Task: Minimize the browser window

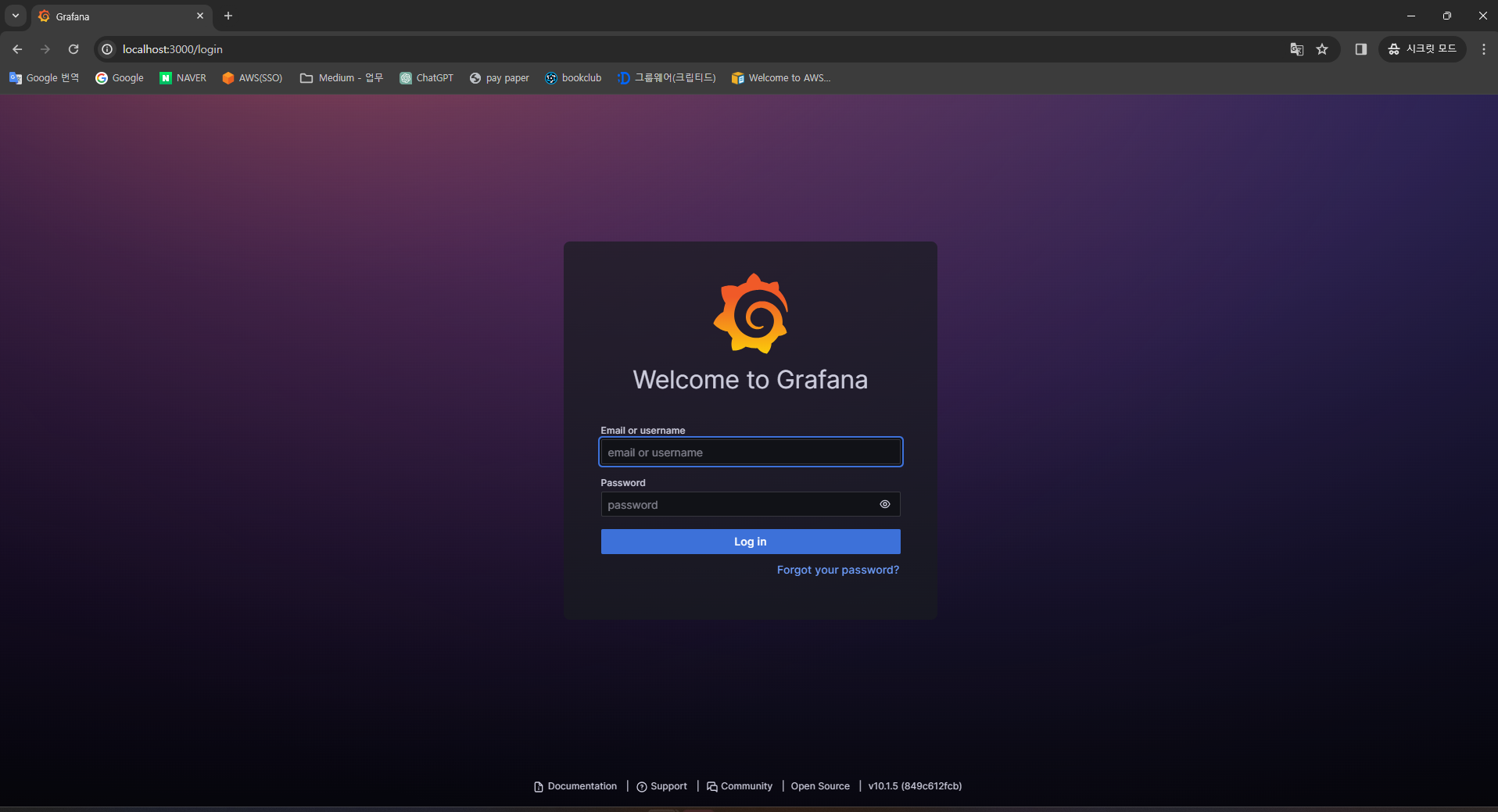Action: 1411,16
